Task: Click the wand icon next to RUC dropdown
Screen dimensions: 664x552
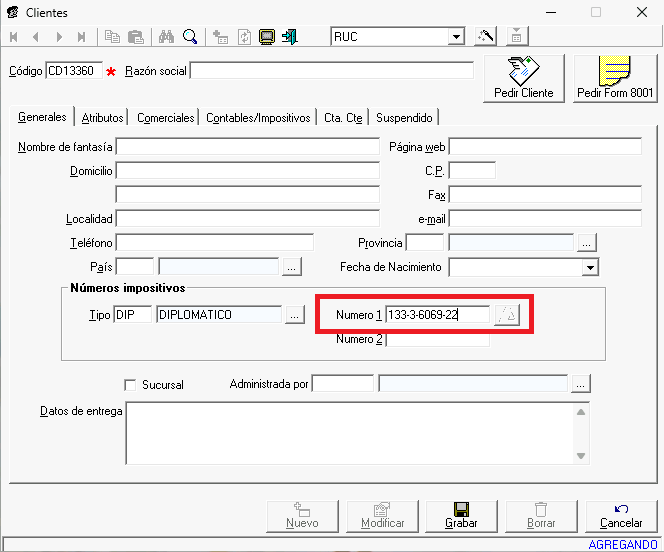Action: (x=486, y=37)
